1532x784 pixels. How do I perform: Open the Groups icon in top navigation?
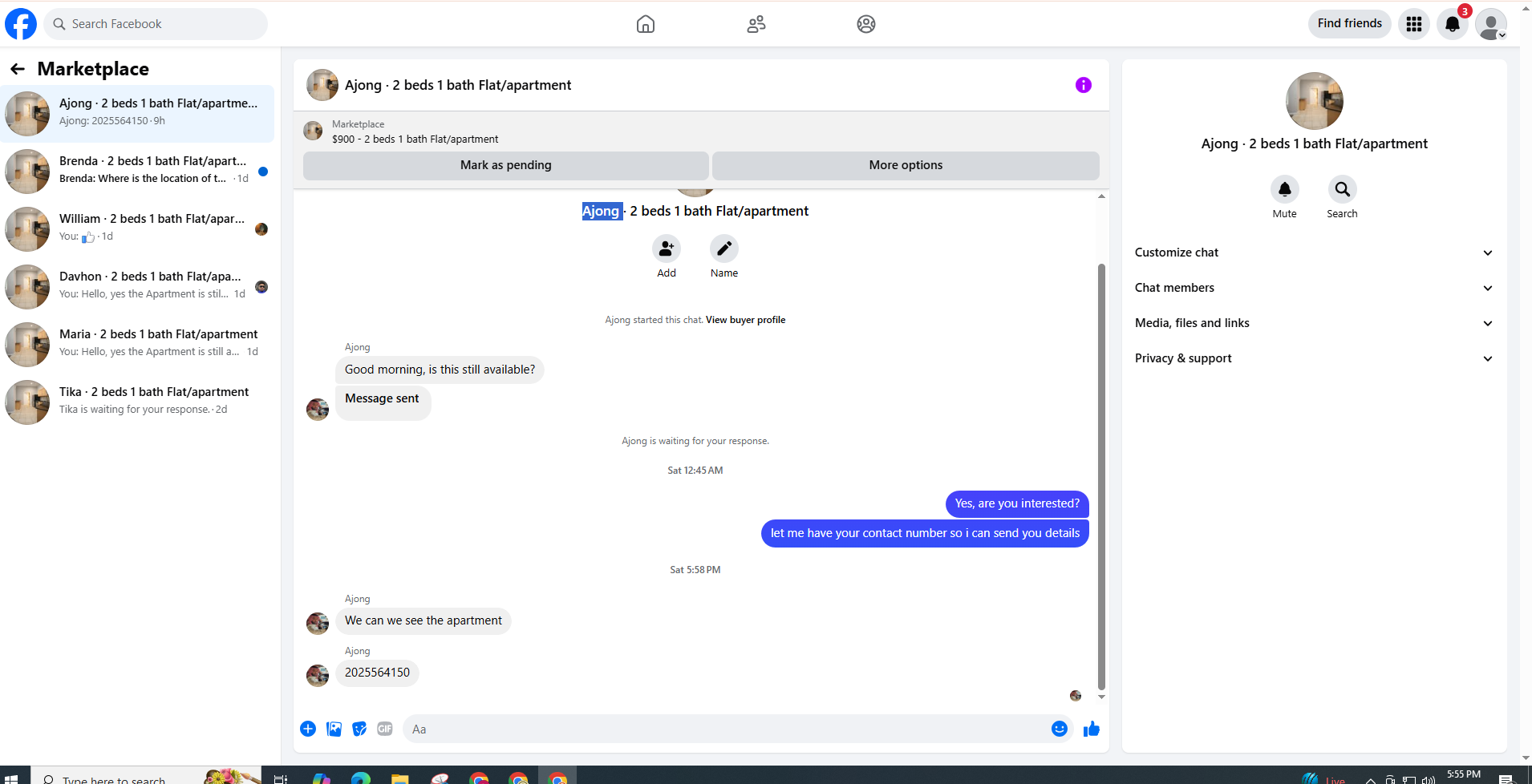[x=866, y=24]
